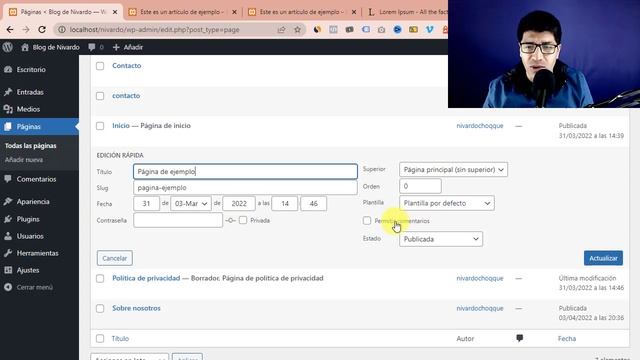This screenshot has height=360, width=640.
Task: Check the box for the Inicio page
Action: tap(100, 126)
